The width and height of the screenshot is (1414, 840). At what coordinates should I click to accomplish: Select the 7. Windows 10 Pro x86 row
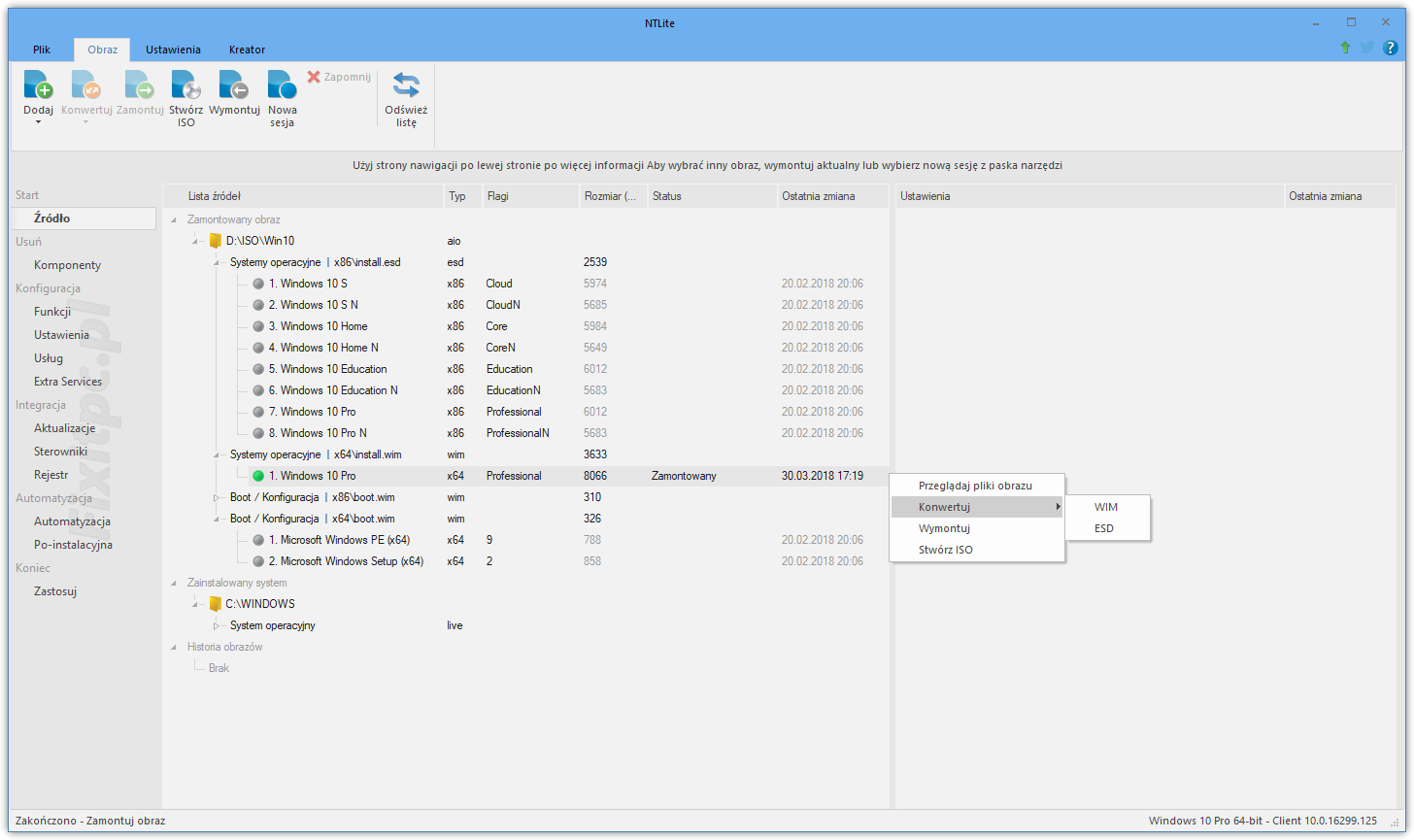point(525,412)
